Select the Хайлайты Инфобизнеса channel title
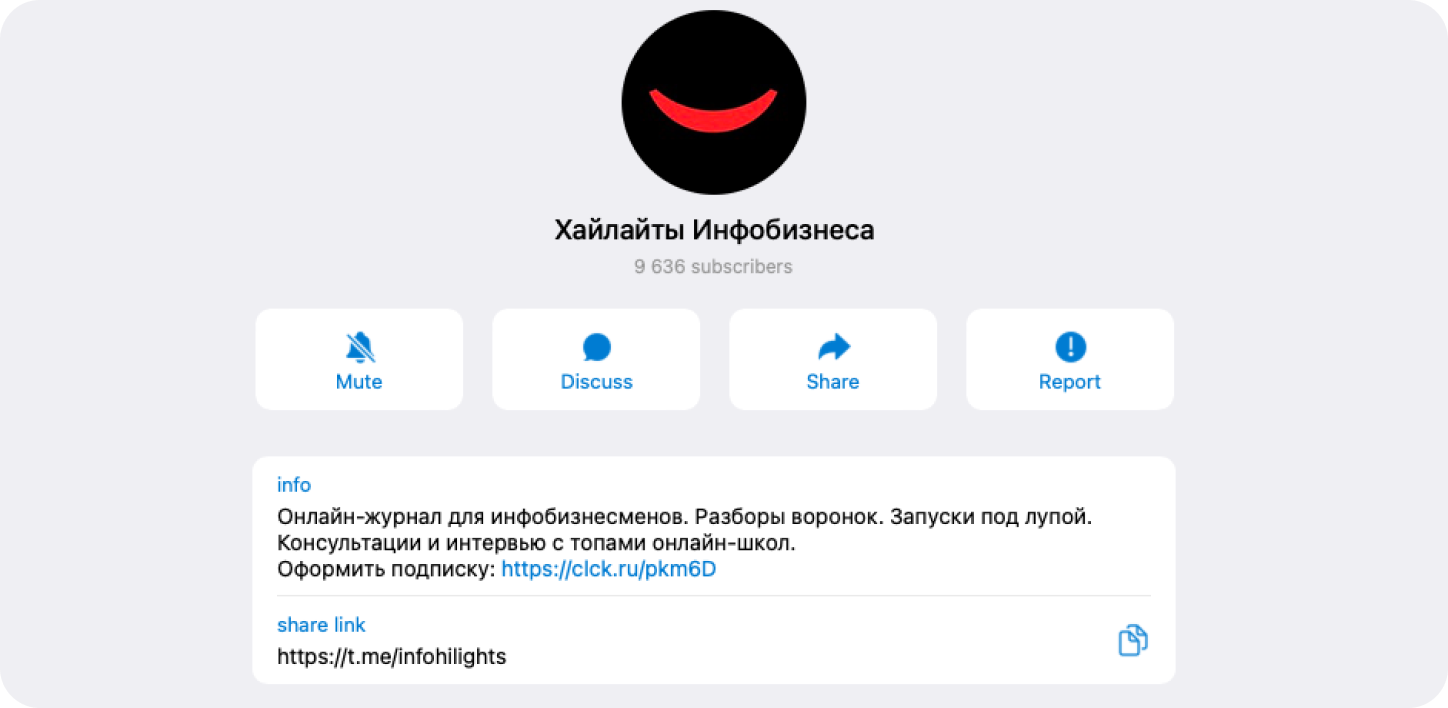This screenshot has width=1448, height=708. coord(714,231)
